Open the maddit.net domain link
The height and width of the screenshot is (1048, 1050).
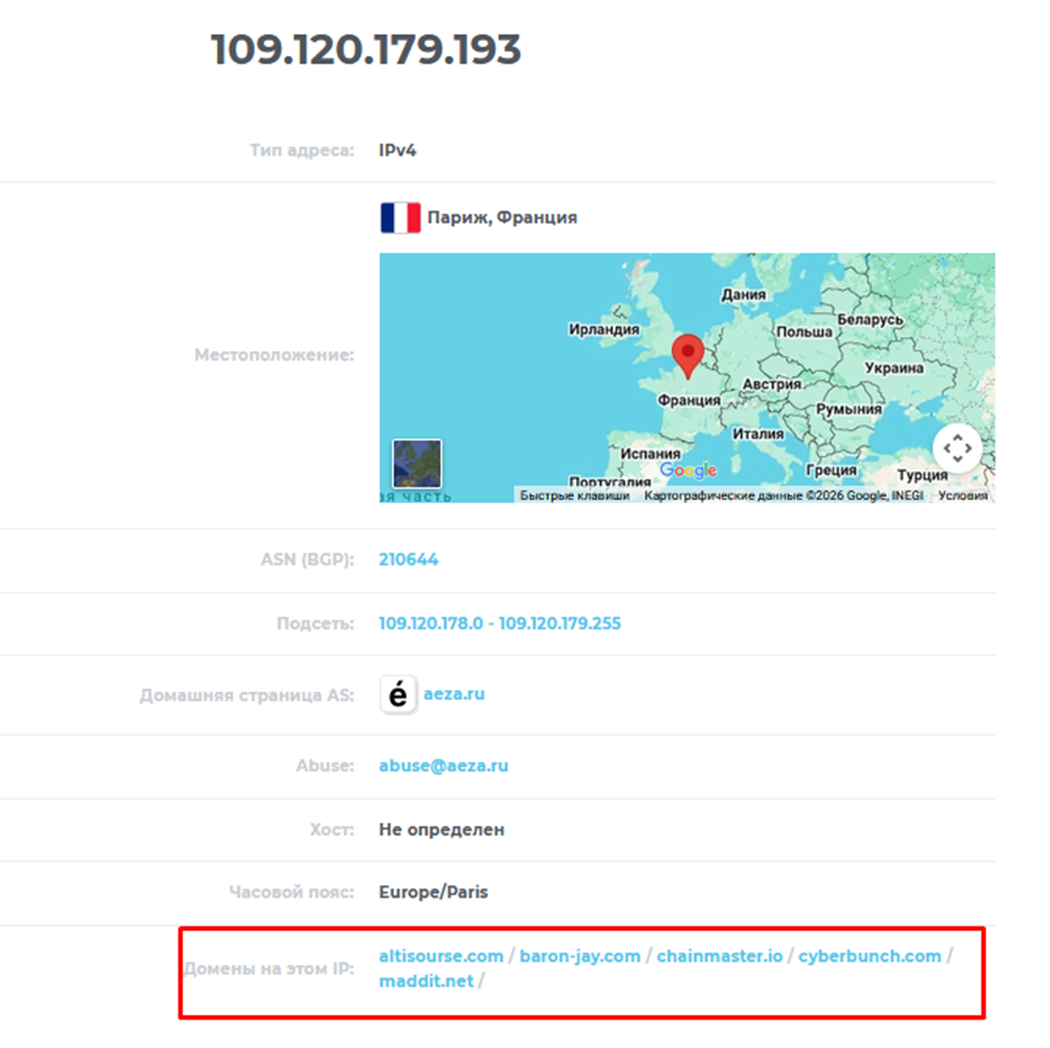(x=426, y=982)
